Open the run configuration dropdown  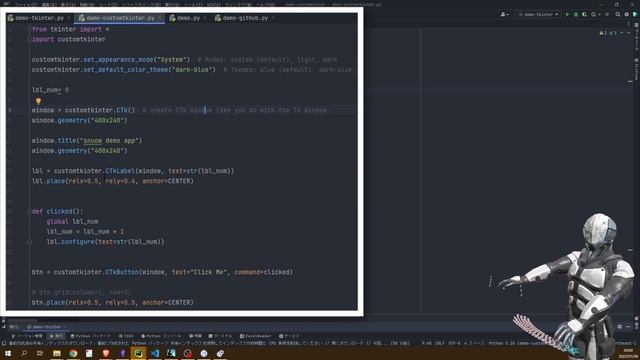tap(538, 14)
